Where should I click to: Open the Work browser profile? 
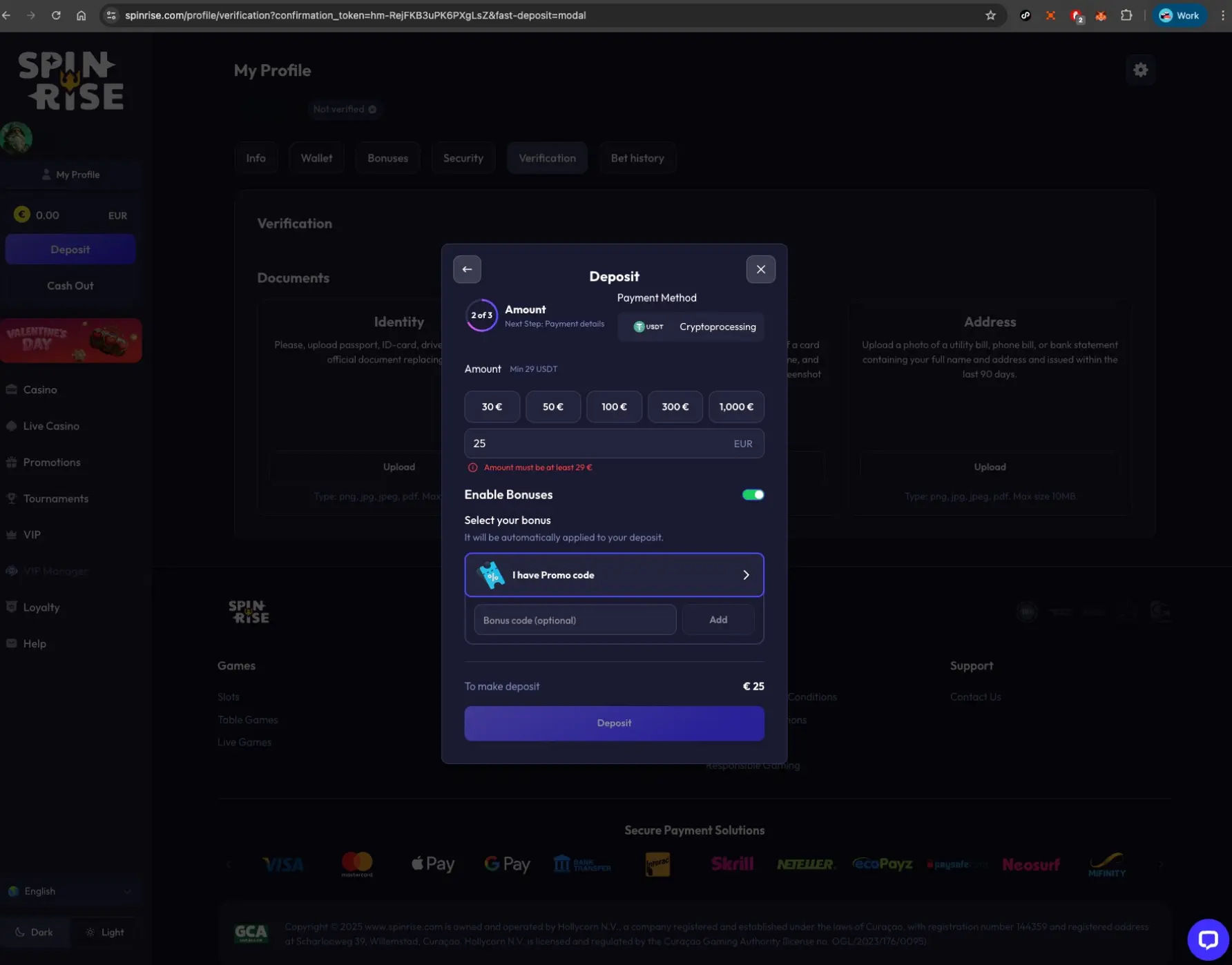[1179, 15]
